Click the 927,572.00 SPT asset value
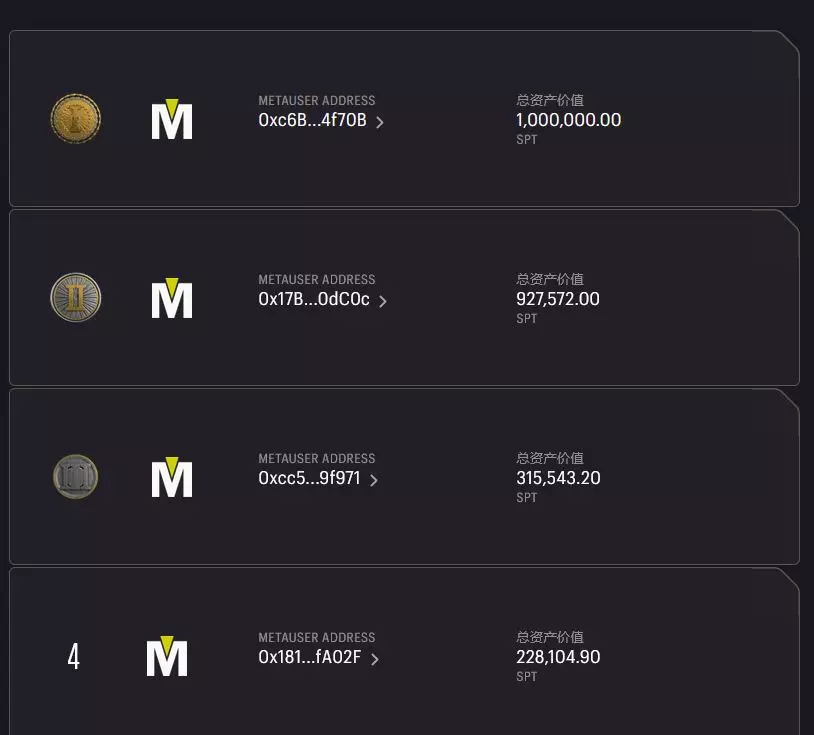This screenshot has width=814, height=735. click(558, 299)
